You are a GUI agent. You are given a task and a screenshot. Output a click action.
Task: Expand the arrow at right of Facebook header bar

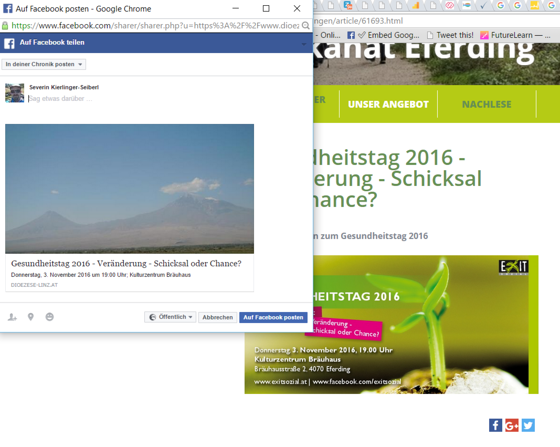click(304, 44)
